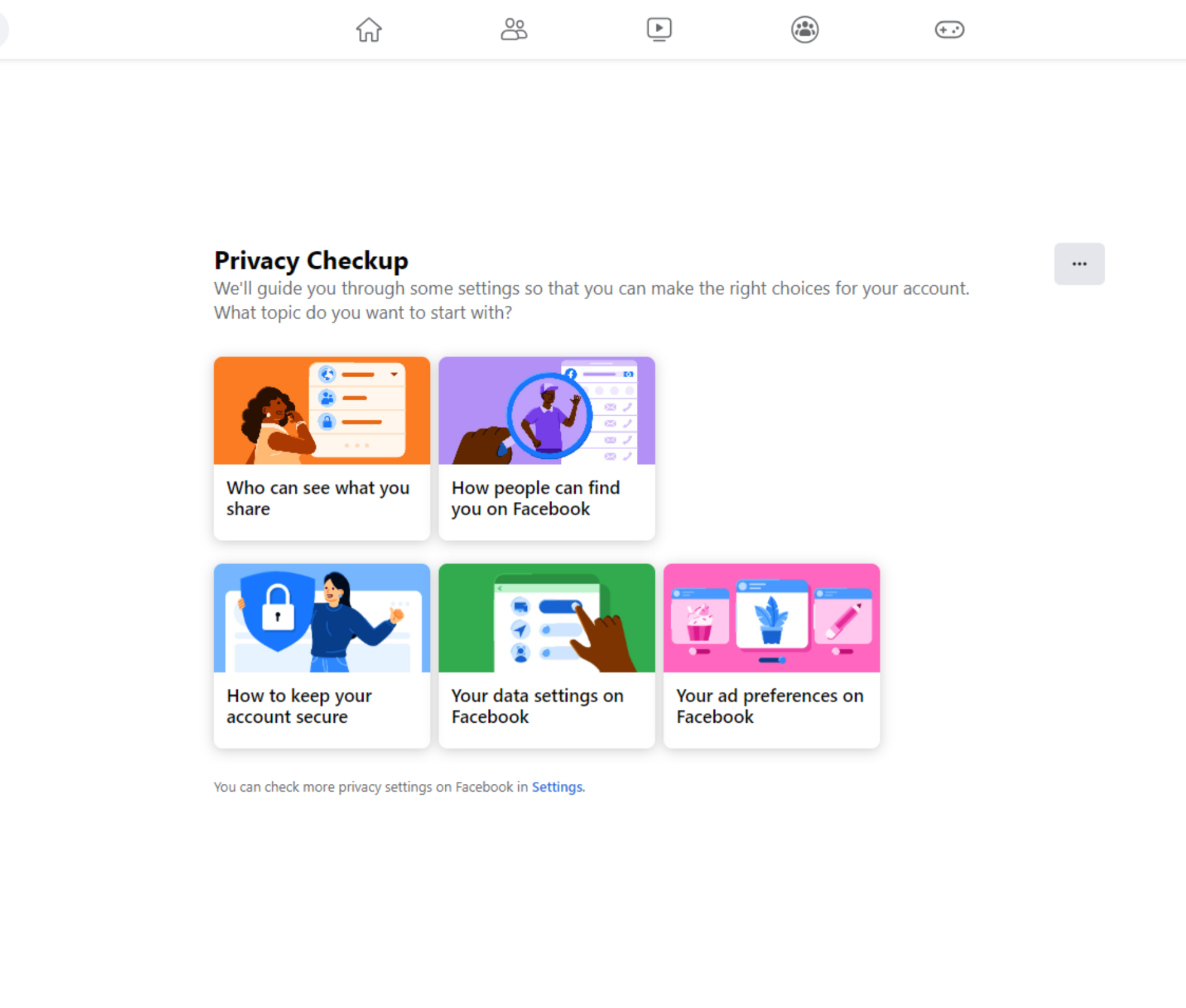Click the partially visible search circle at top-left
The image size is (1186, 1008).
(3, 29)
